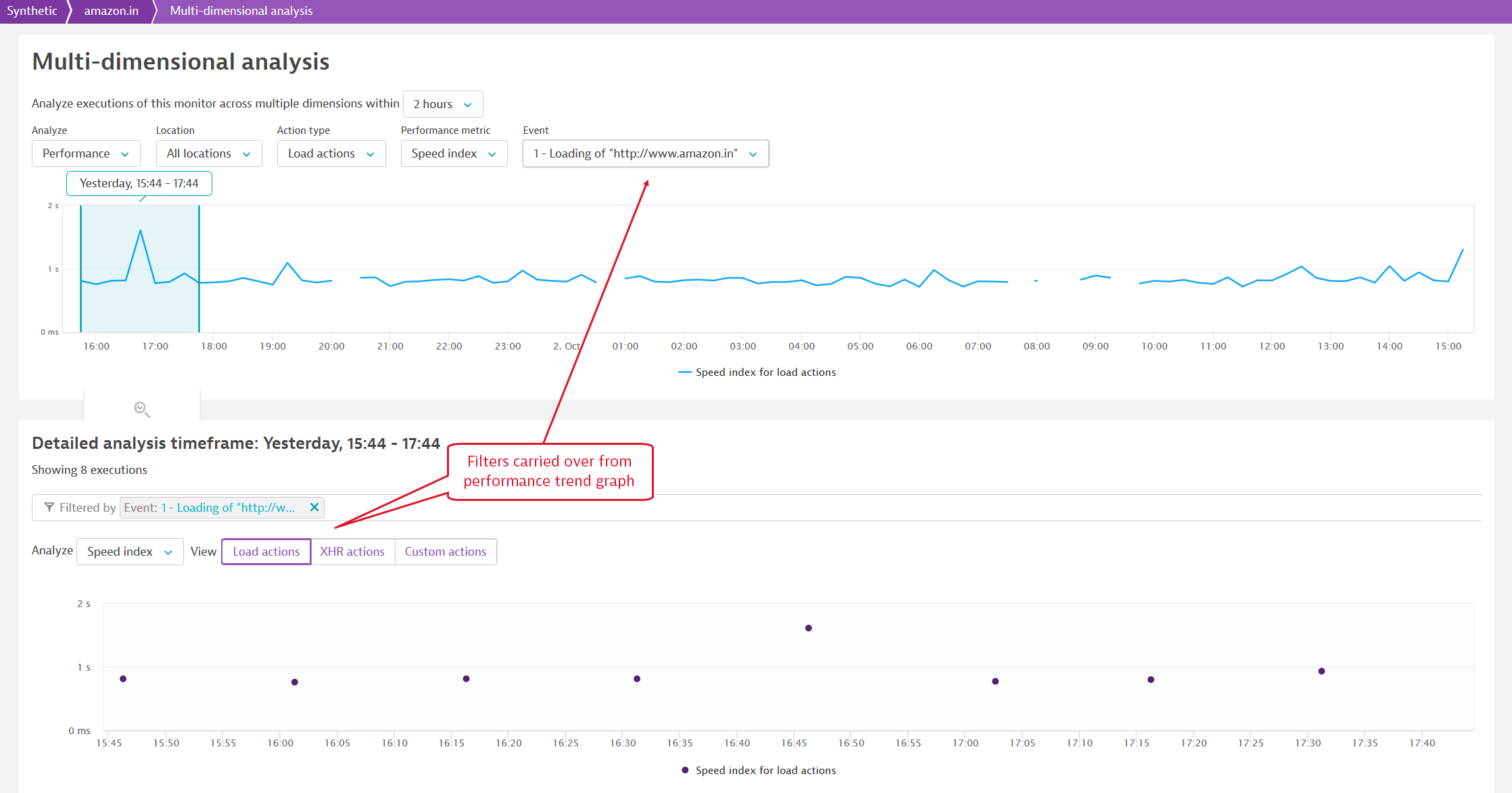The height and width of the screenshot is (793, 1512).
Task: Open the Speed index performance metric dropdown
Action: click(454, 153)
